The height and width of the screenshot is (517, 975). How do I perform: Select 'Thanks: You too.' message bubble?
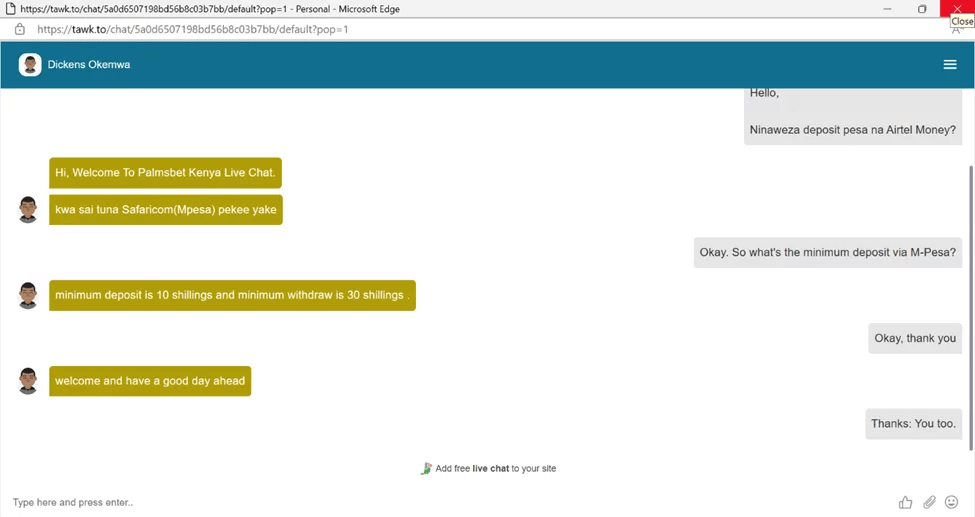point(913,424)
